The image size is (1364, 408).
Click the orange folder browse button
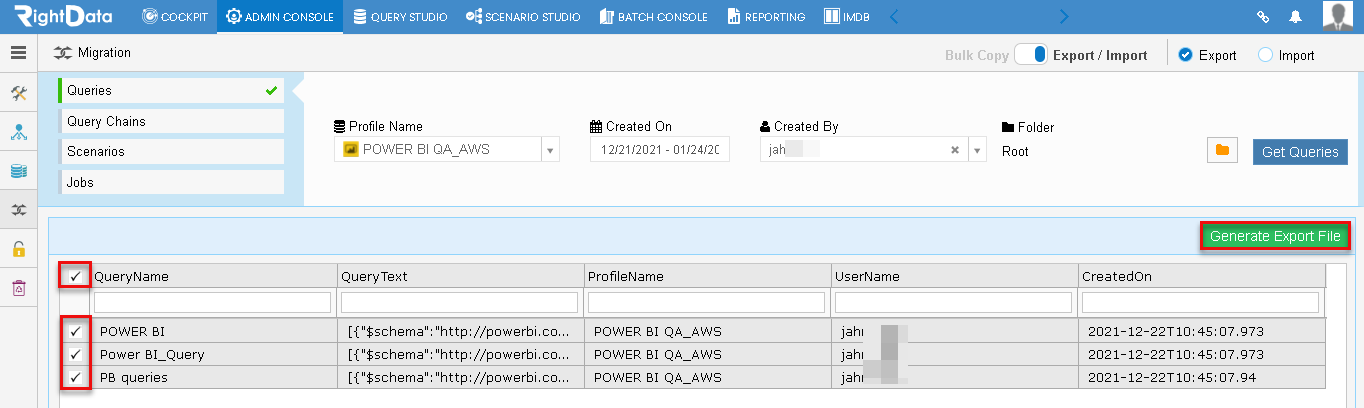[1222, 151]
